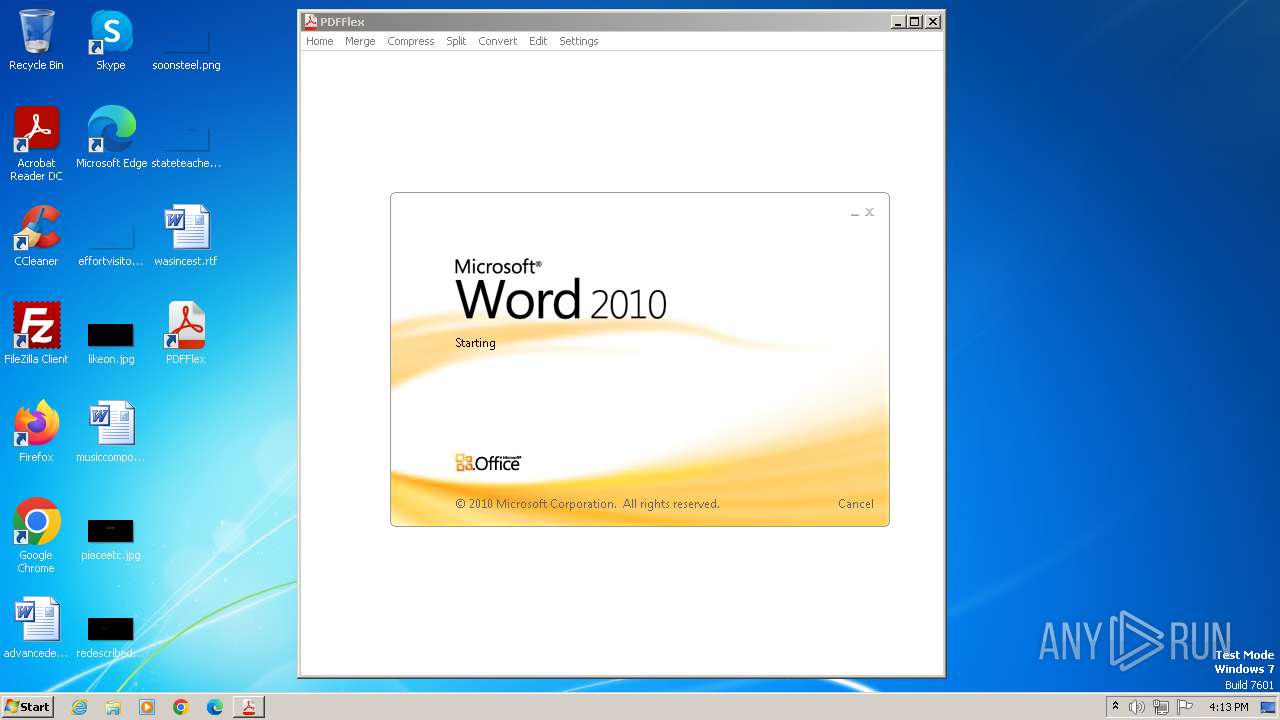The image size is (1280, 720).
Task: Open PDFFlex desktop shortcut
Action: click(x=186, y=333)
